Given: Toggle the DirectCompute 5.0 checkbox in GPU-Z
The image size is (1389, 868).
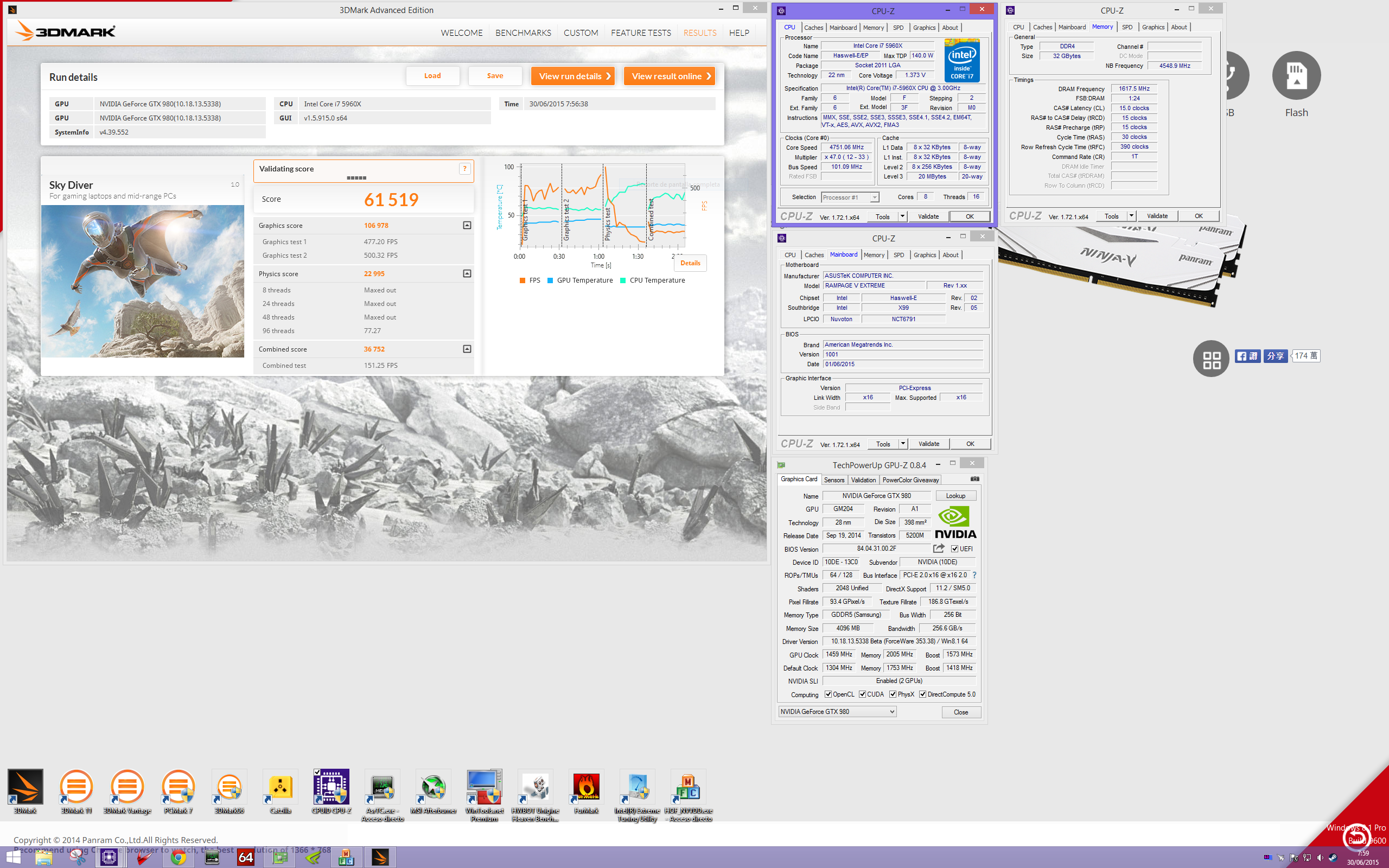Looking at the screenshot, I should [x=922, y=694].
